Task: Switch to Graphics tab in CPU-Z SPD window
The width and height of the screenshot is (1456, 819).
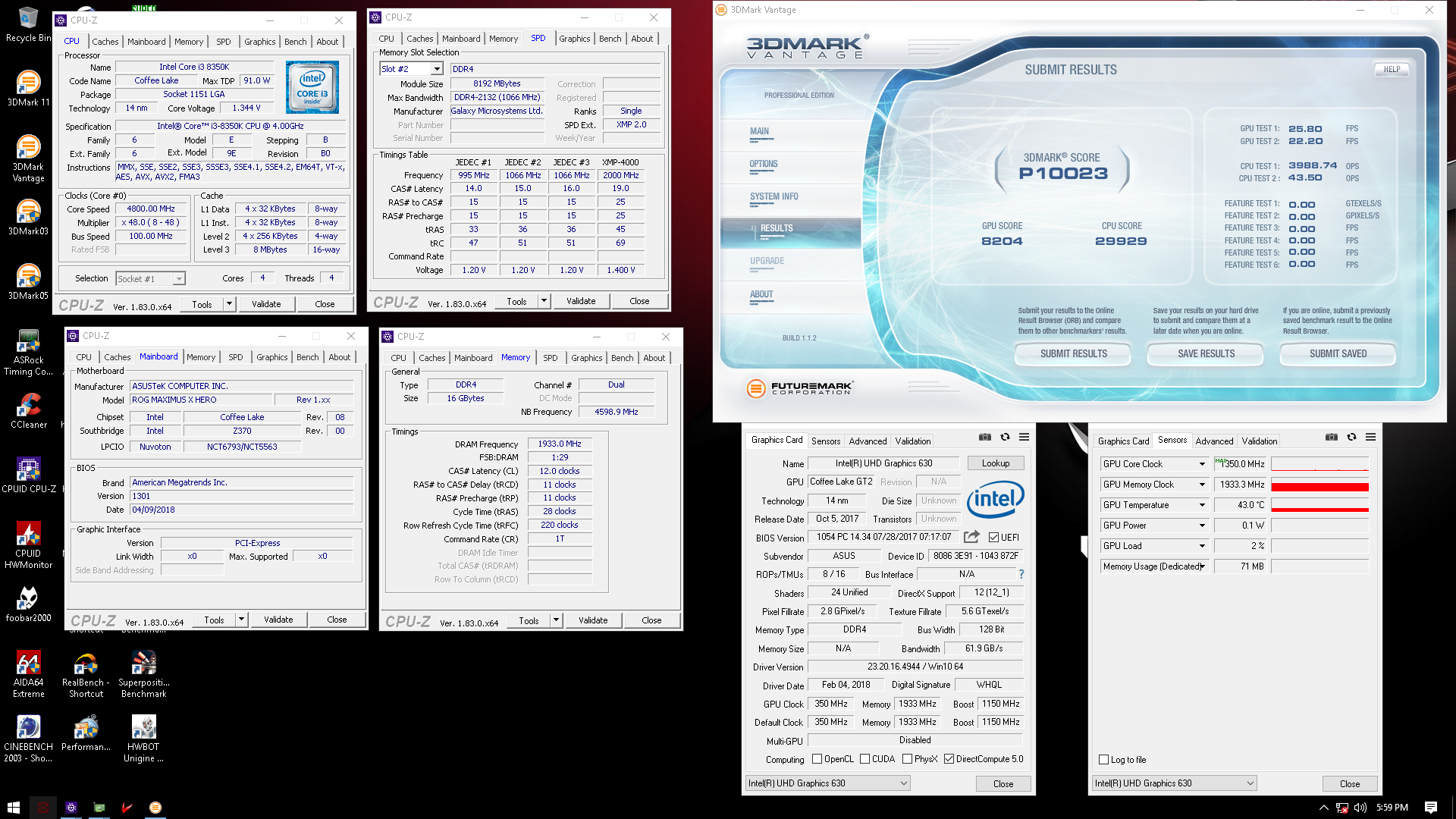Action: click(575, 39)
